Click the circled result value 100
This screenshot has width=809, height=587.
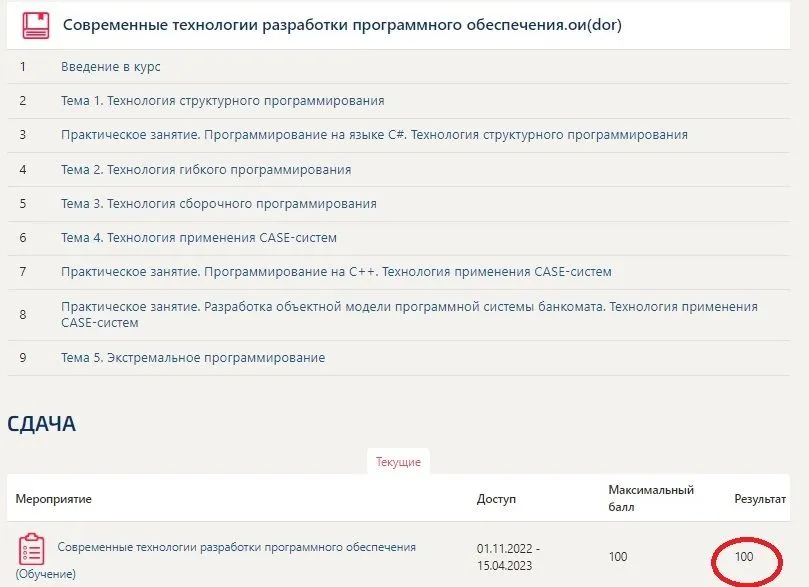tap(744, 556)
